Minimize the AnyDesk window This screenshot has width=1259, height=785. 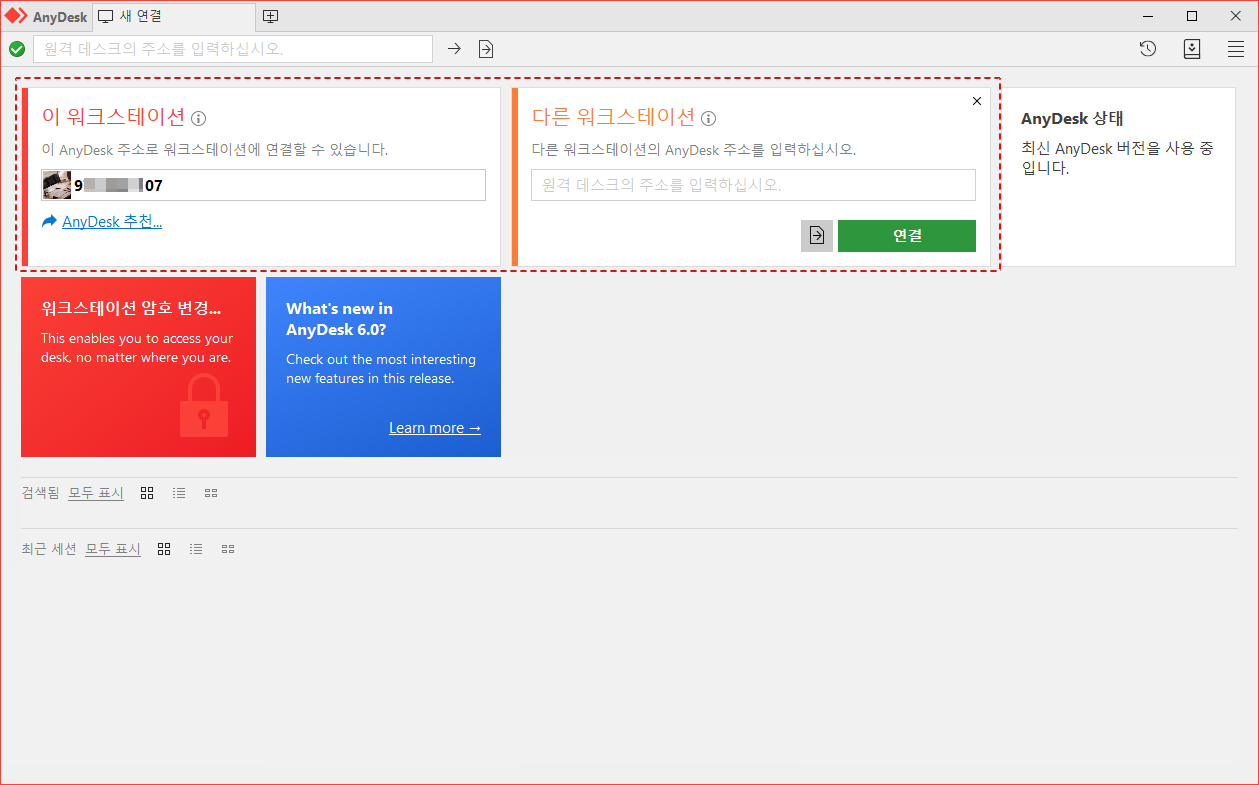[x=1147, y=16]
